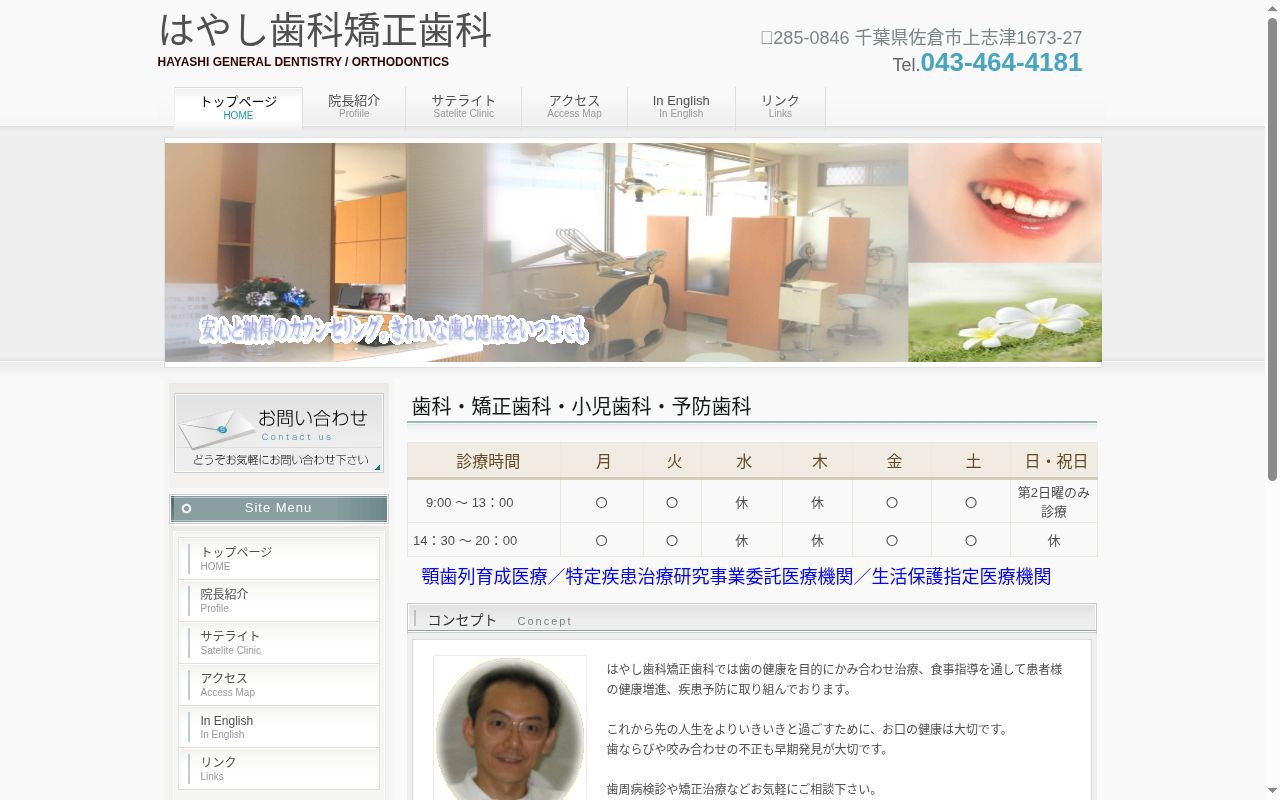Image resolution: width=1280 pixels, height=800 pixels.
Task: Click the 月 column header in the schedule
Action: pos(603,461)
